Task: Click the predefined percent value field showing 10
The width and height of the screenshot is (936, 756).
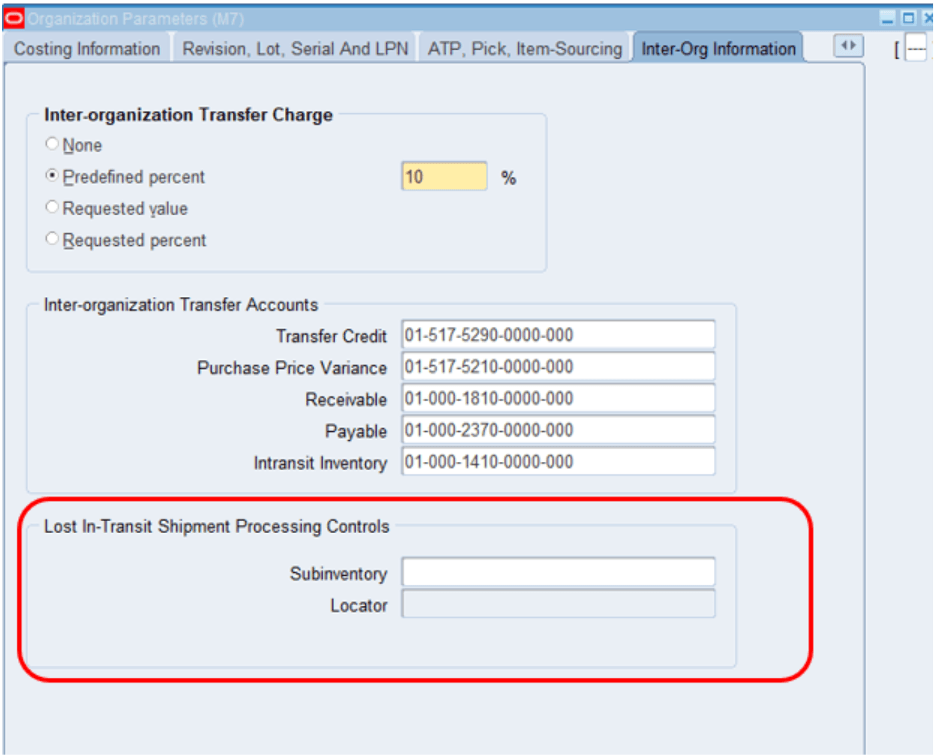Action: [444, 176]
